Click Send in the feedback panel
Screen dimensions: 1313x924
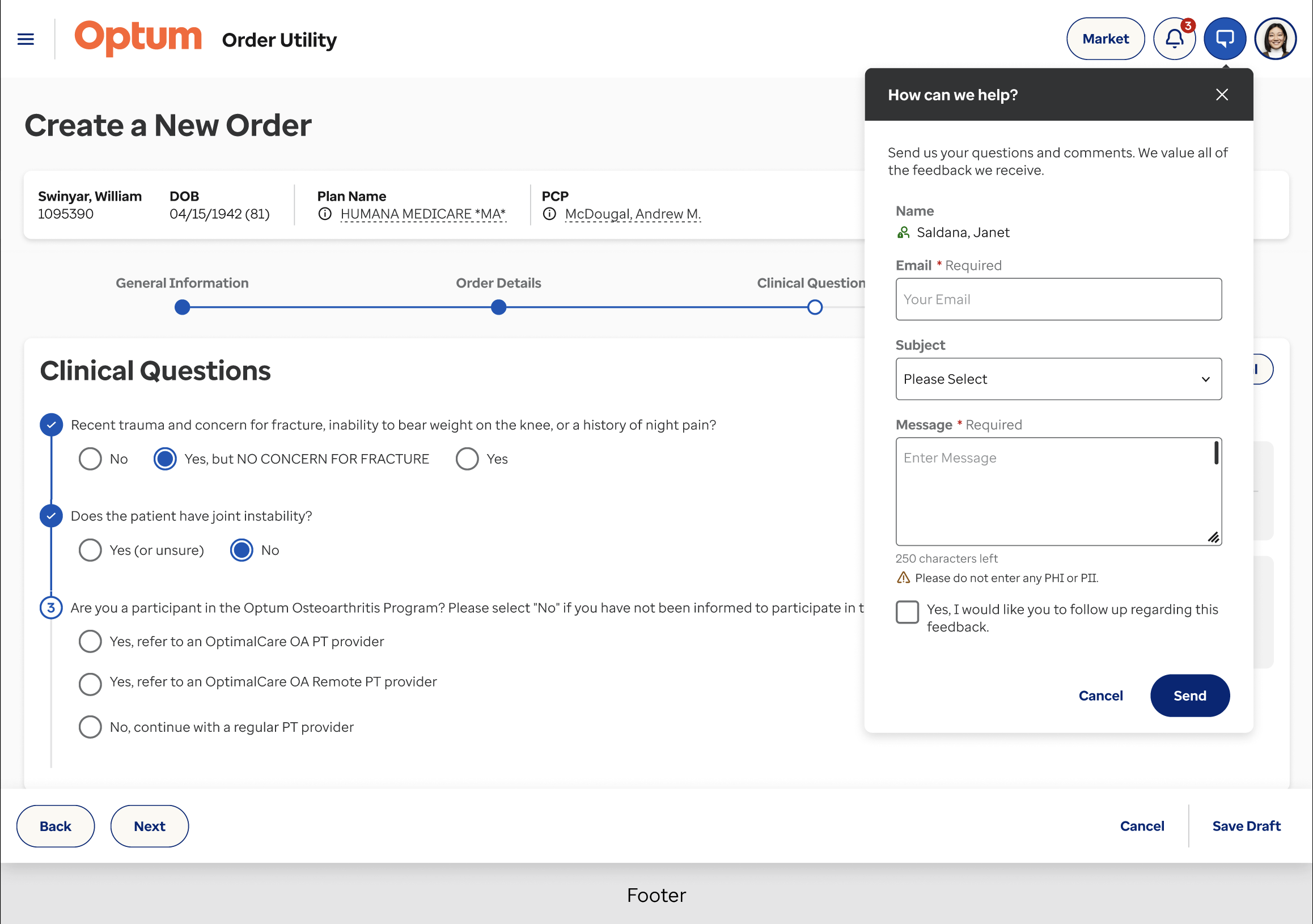pyautogui.click(x=1190, y=696)
